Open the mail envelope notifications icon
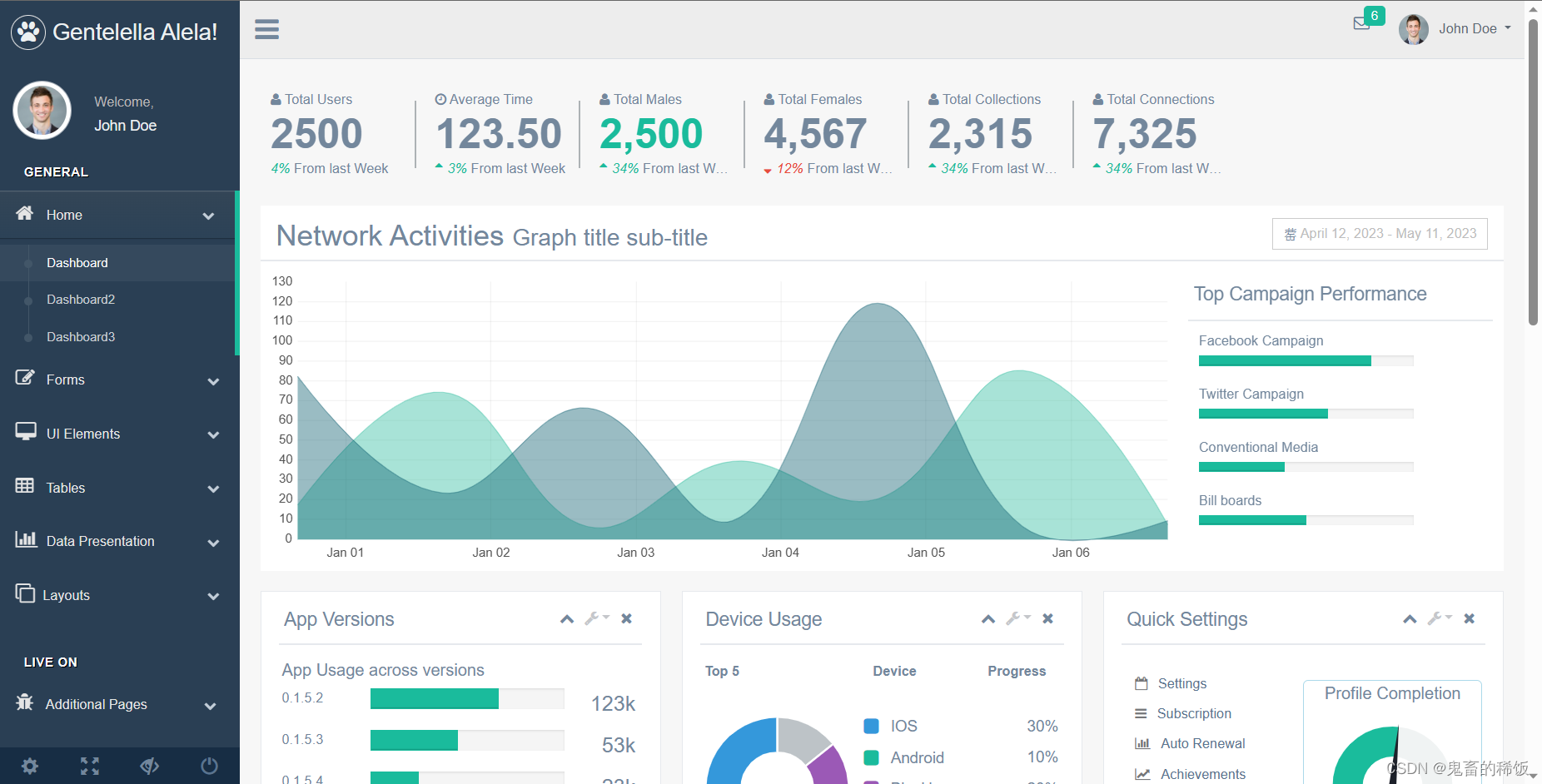Image resolution: width=1542 pixels, height=784 pixels. 1361,23
